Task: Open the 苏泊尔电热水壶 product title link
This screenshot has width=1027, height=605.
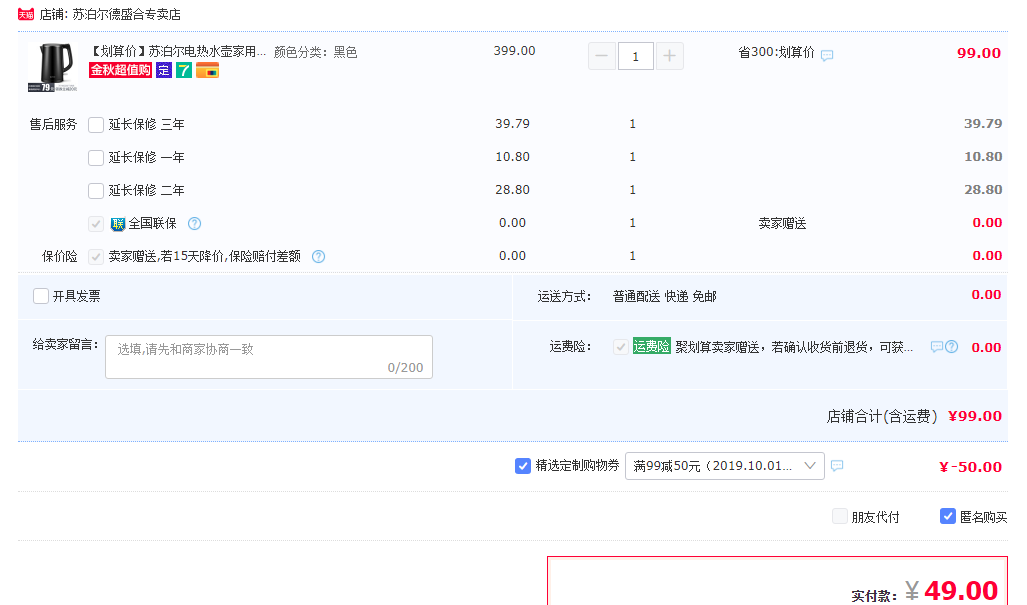Action: 177,52
